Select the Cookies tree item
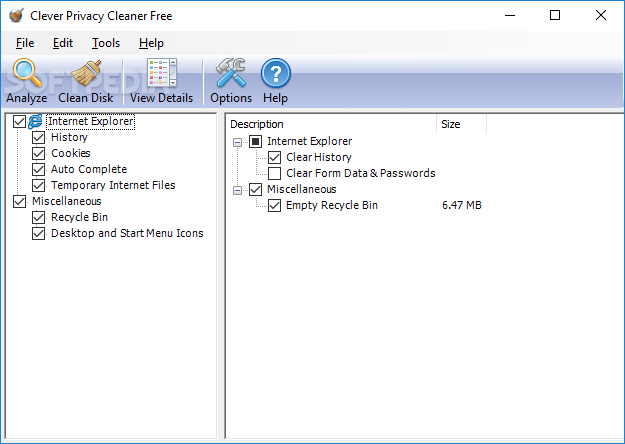The width and height of the screenshot is (625, 444). [x=71, y=153]
